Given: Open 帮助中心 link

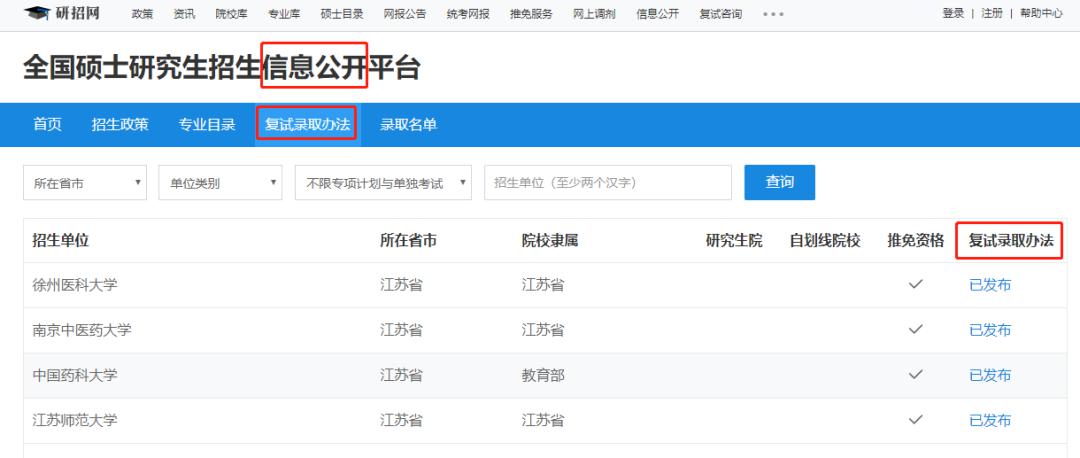Looking at the screenshot, I should coord(1041,13).
